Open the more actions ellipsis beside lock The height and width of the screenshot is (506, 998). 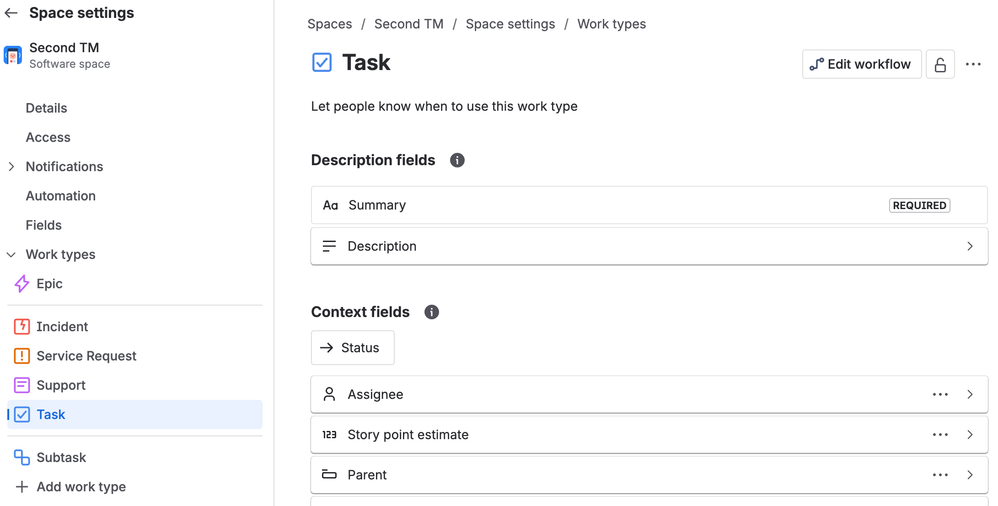coord(973,64)
